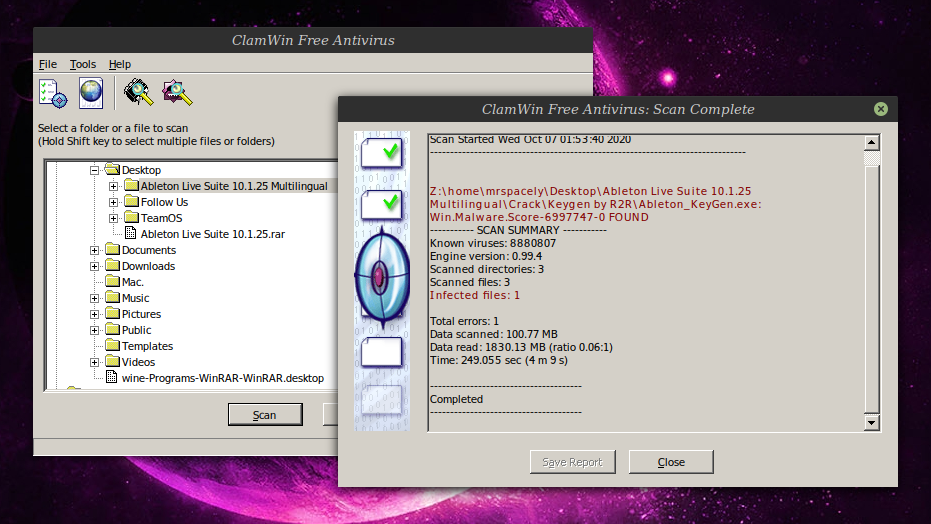The width and height of the screenshot is (931, 524).
Task: Expand the Ableton Live Suite 10.1.25 Multilingual folder
Action: (x=113, y=186)
